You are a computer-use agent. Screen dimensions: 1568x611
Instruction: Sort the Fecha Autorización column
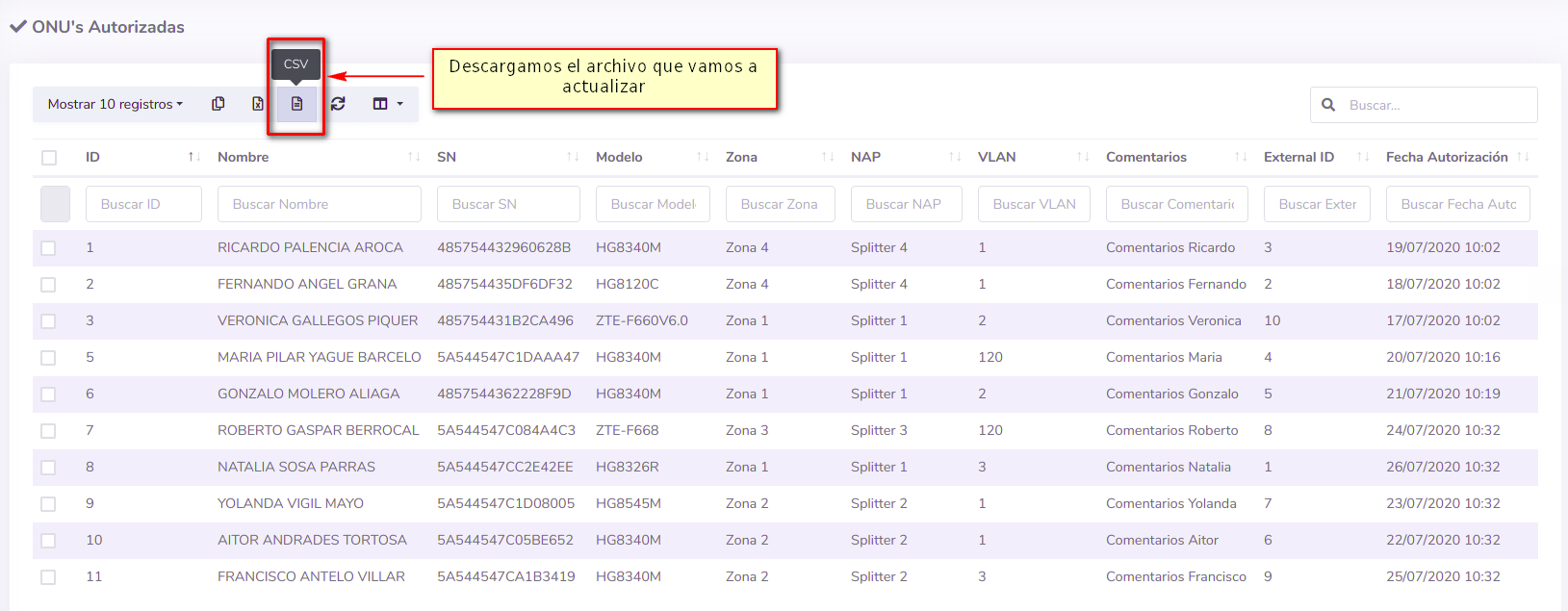[x=1522, y=157]
